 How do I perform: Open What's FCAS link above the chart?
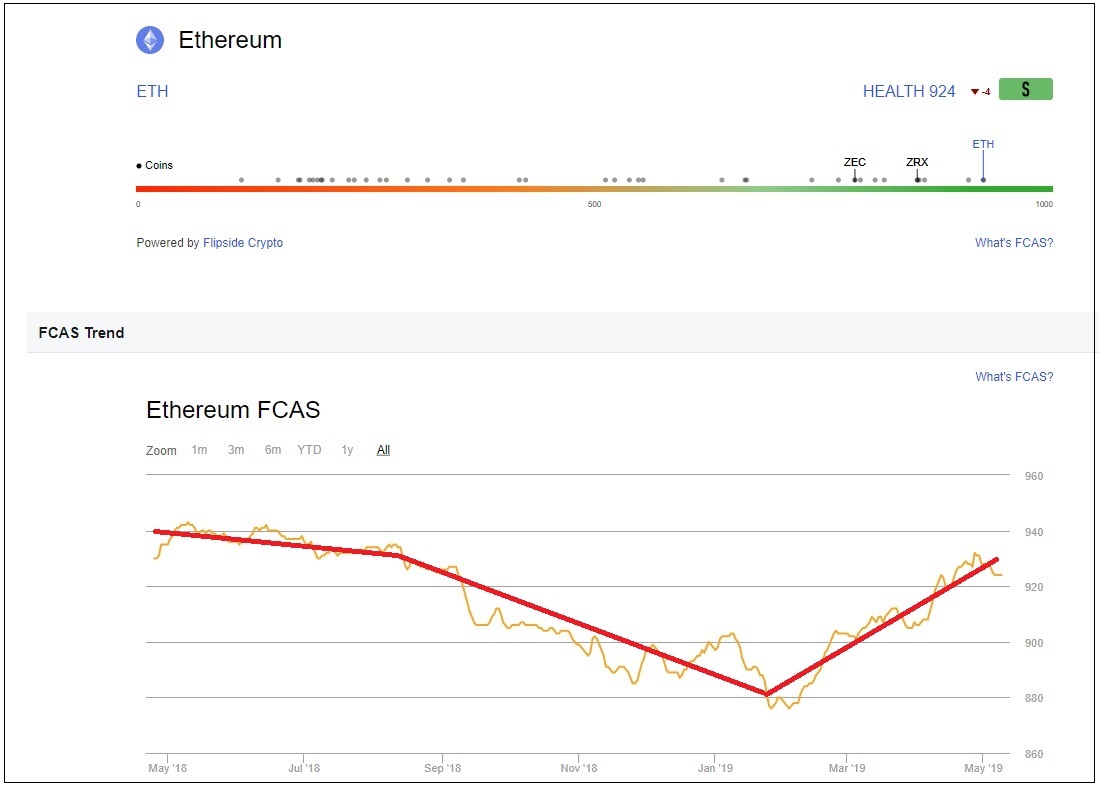1013,376
